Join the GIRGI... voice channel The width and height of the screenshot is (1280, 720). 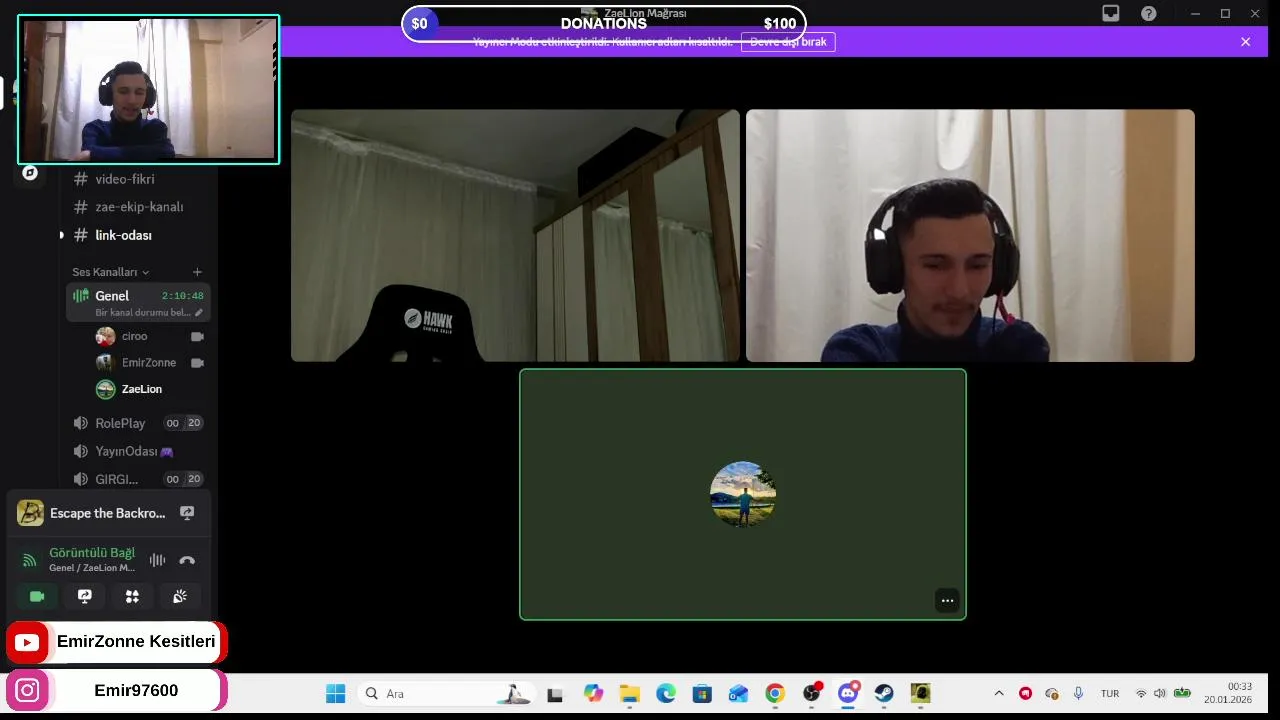(138, 479)
